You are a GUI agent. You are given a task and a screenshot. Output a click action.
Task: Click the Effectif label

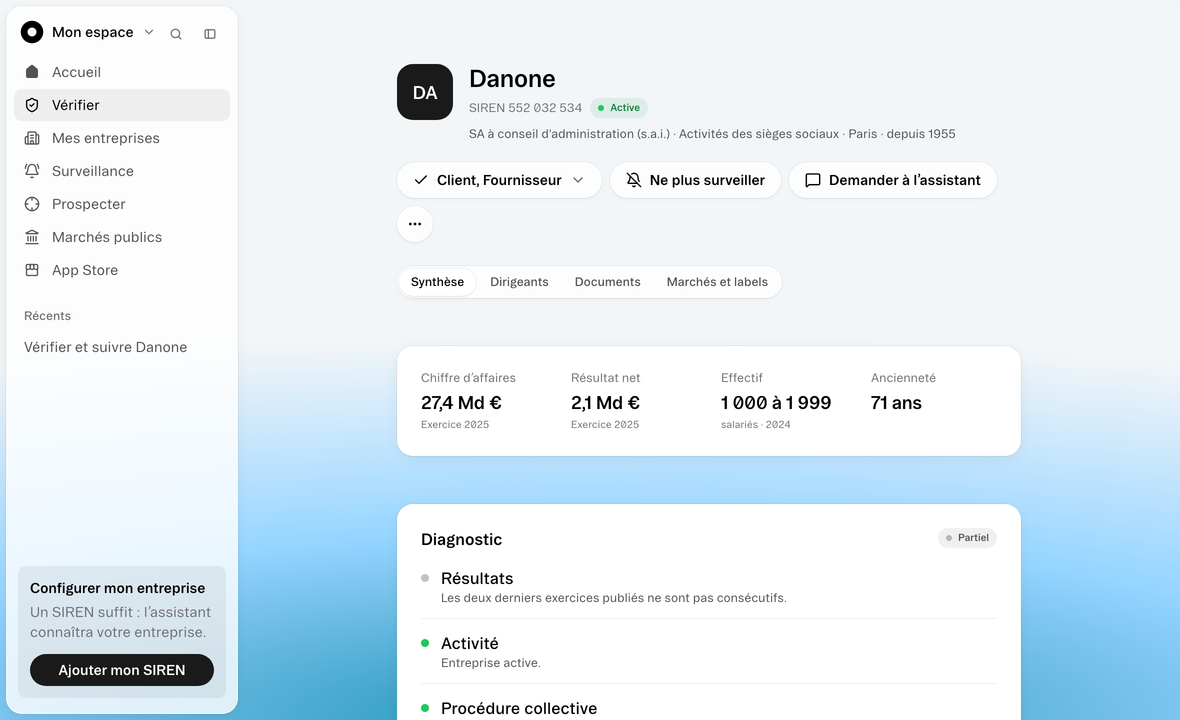click(741, 378)
